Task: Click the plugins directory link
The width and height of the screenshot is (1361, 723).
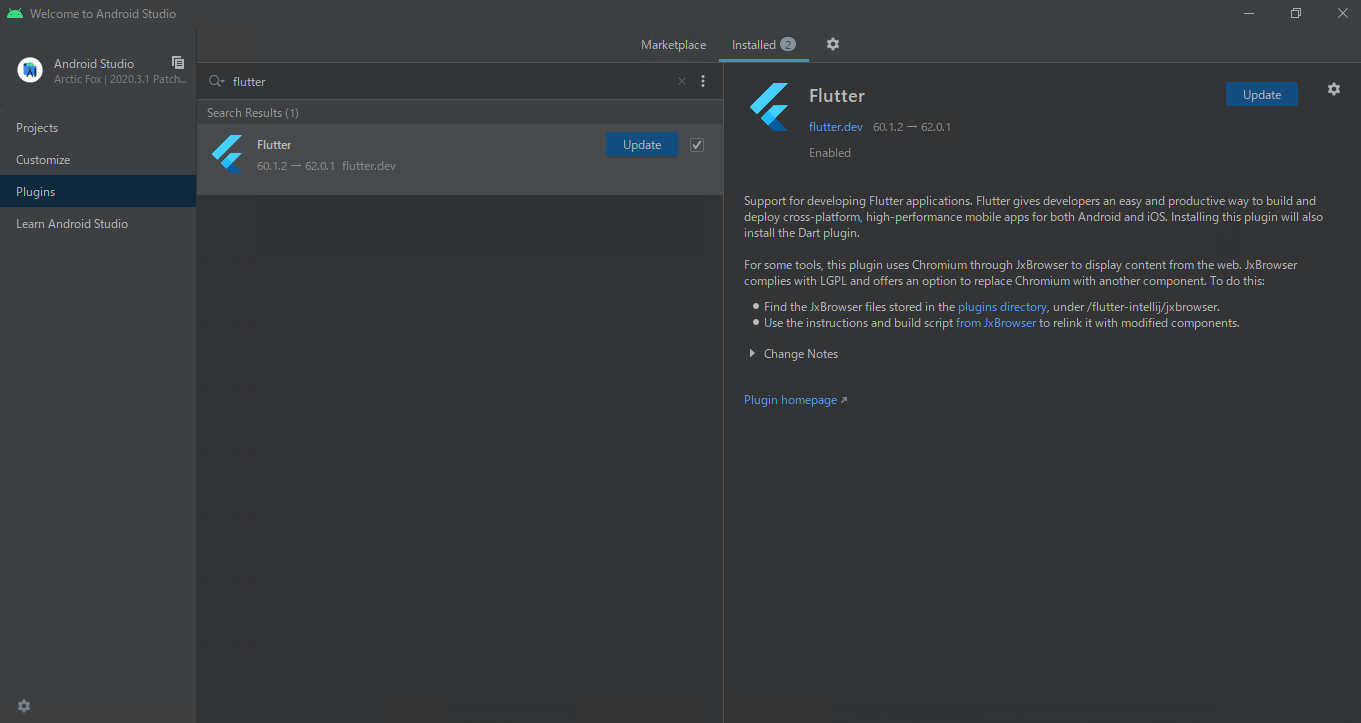Action: [1002, 307]
